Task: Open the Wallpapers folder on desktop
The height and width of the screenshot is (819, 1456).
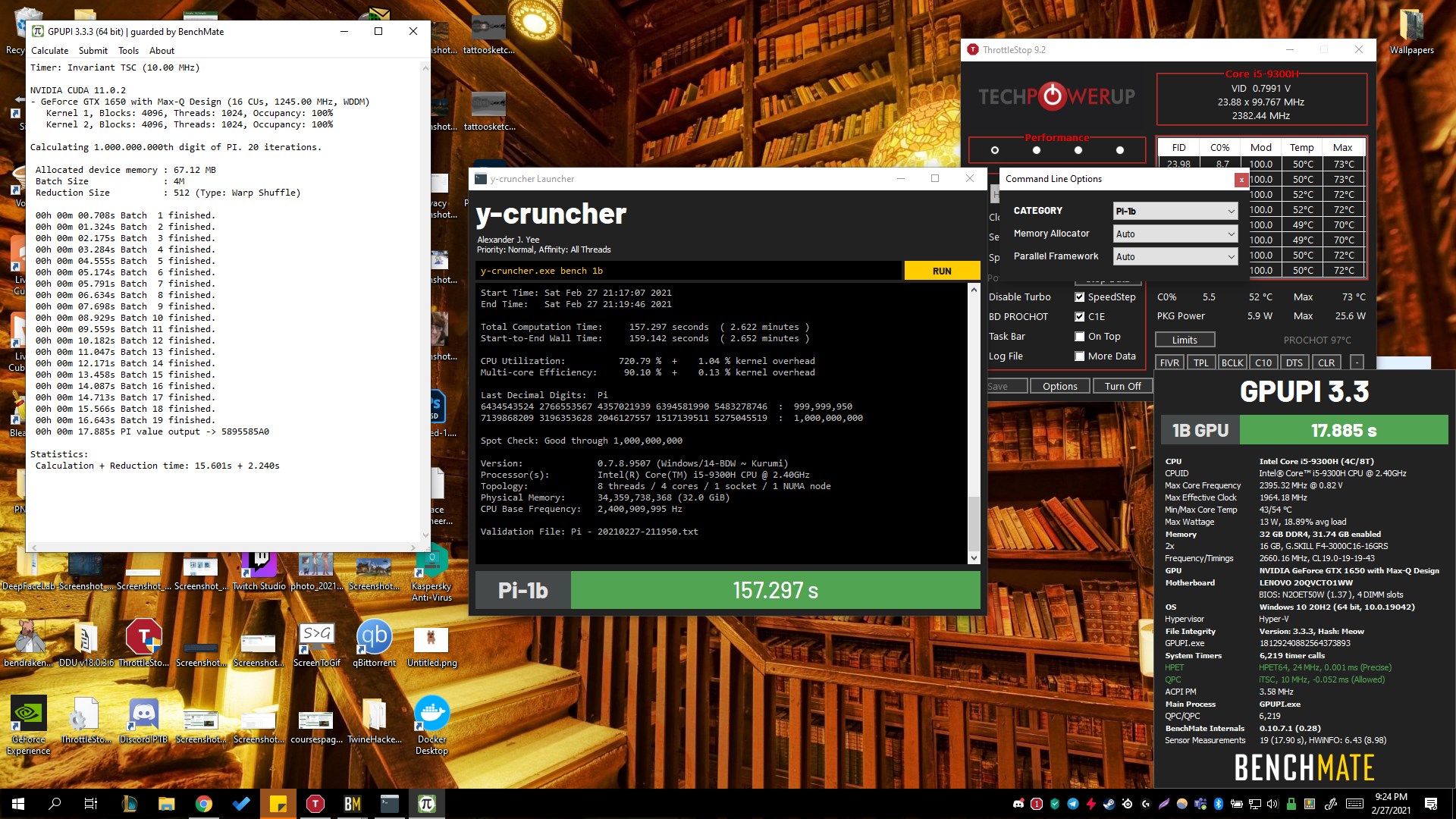Action: (x=1411, y=32)
